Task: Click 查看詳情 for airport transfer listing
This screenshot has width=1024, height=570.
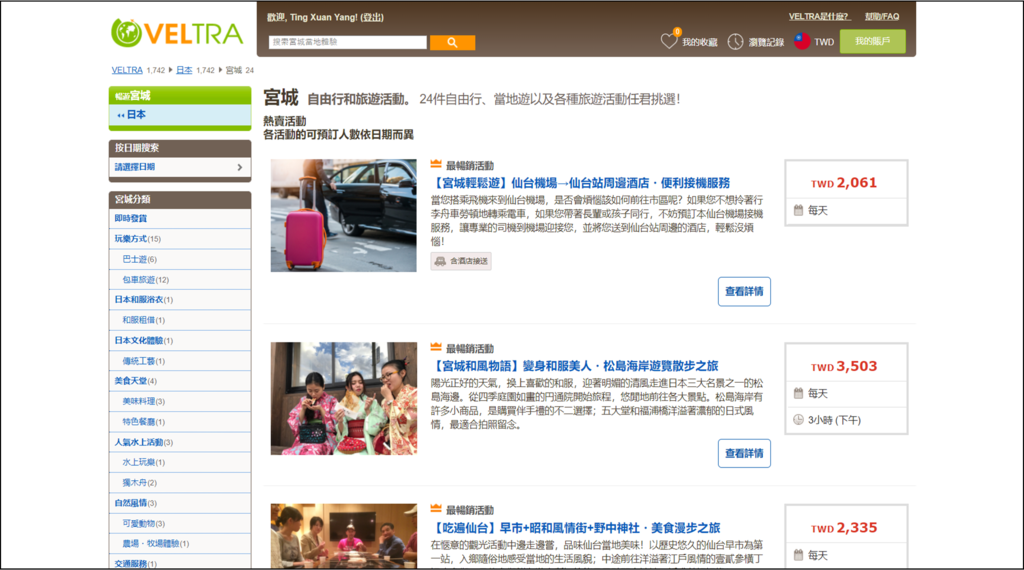Action: pos(744,291)
